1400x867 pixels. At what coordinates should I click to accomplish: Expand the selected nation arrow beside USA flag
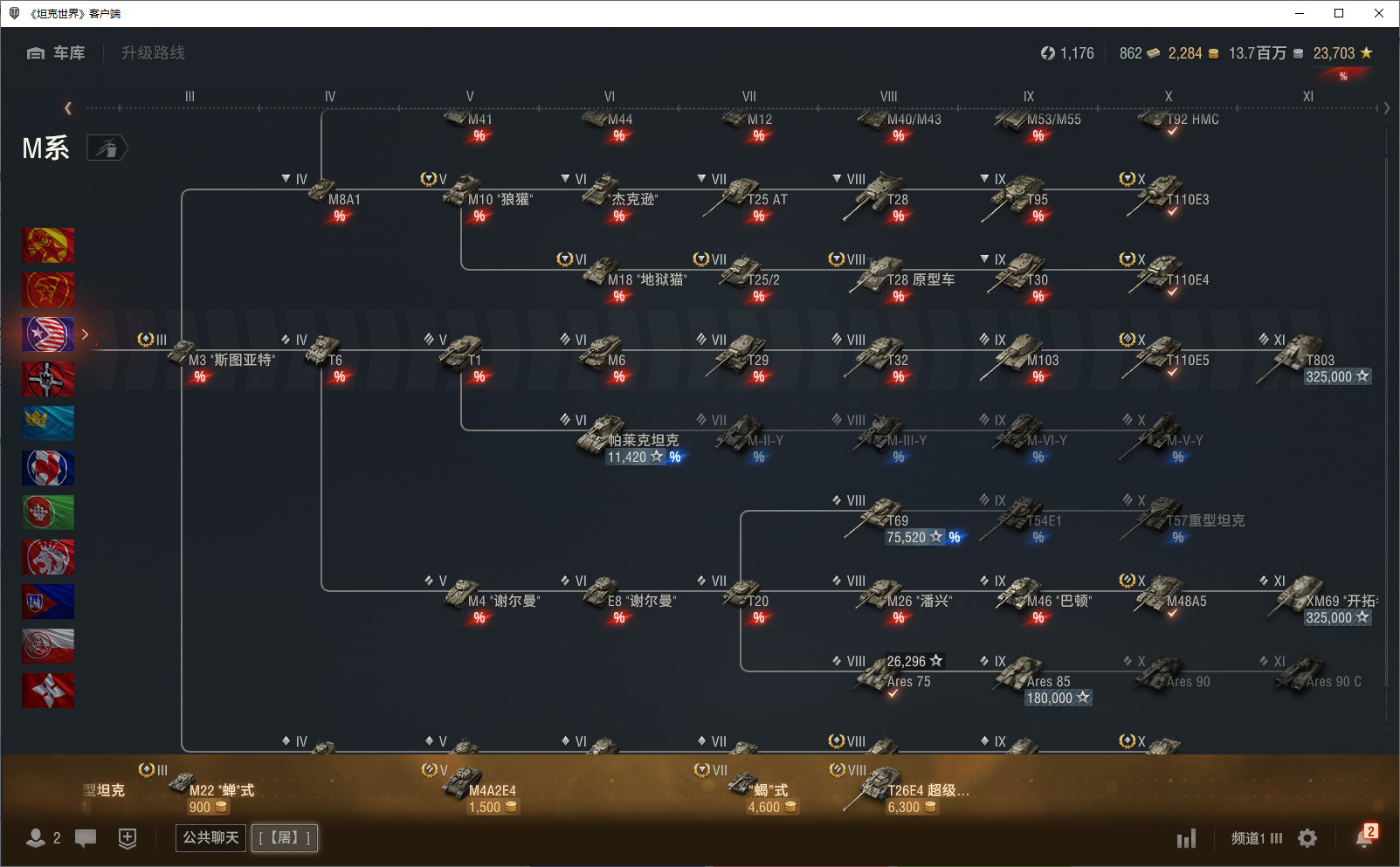(x=85, y=334)
